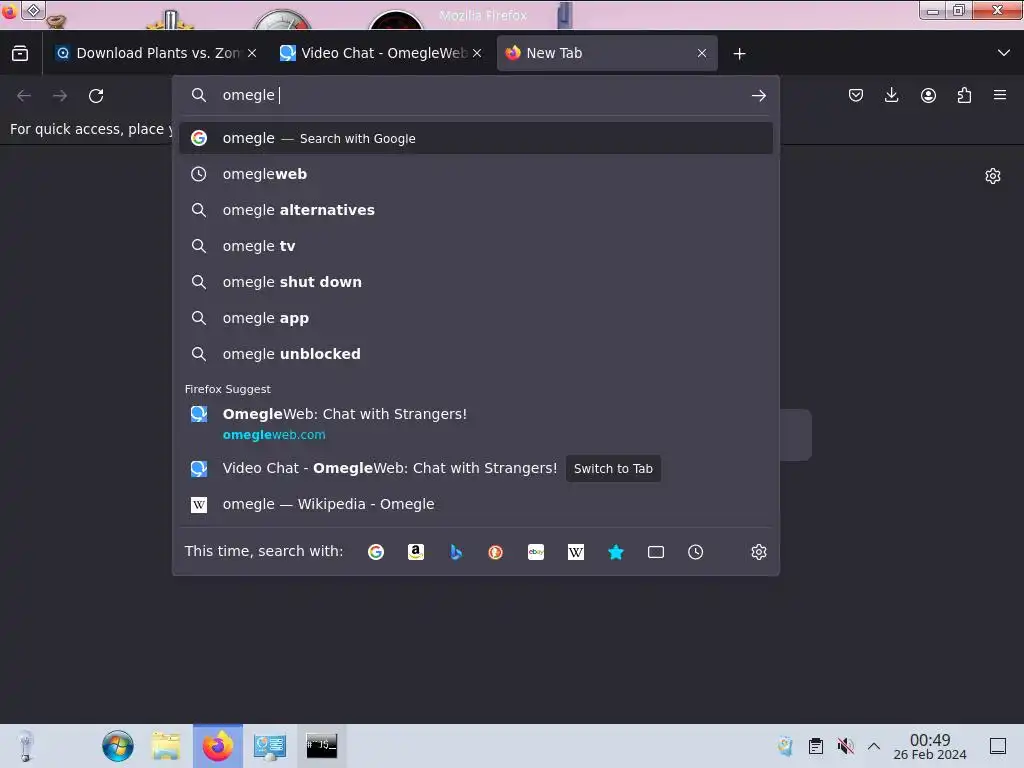This screenshot has width=1024, height=768.
Task: Open new tab personalization gear
Action: tap(993, 176)
